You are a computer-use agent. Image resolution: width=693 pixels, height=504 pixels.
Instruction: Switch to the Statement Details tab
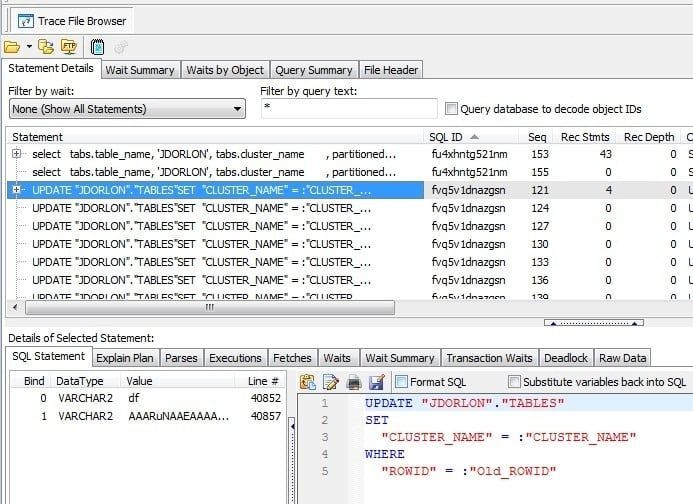(x=51, y=69)
